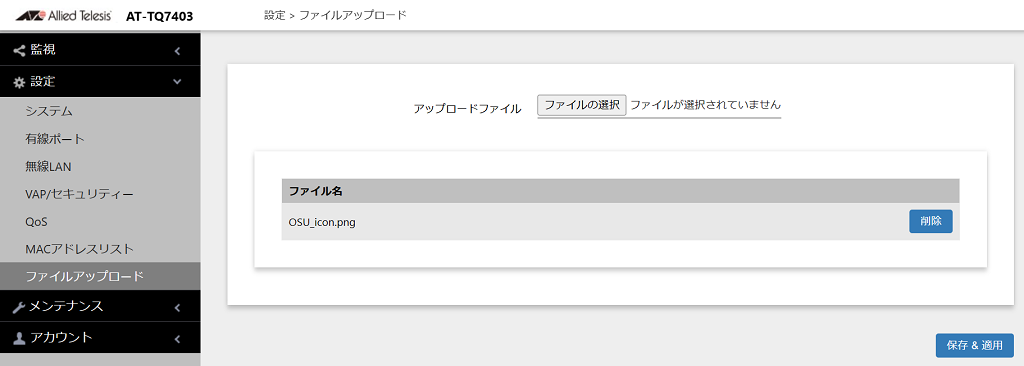1024x366 pixels.
Task: Delete OSU_icon.png with 削除 button
Action: pyautogui.click(x=931, y=221)
